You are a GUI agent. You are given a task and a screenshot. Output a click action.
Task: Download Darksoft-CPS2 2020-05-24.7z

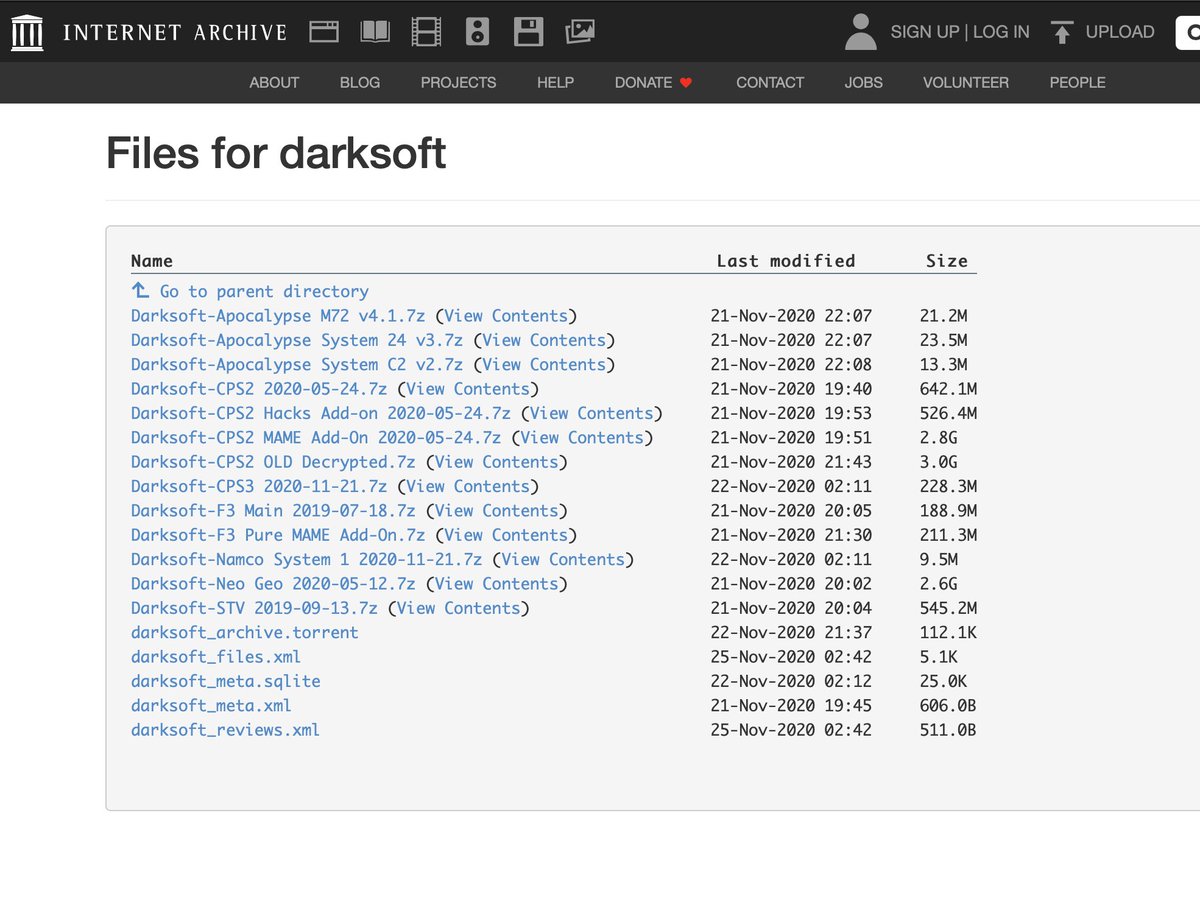point(259,389)
